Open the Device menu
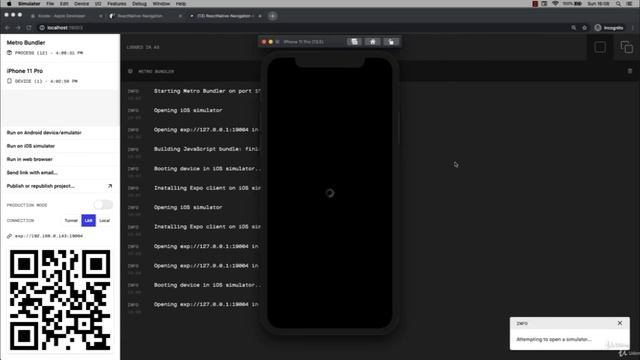The image size is (640, 360). point(81,4)
